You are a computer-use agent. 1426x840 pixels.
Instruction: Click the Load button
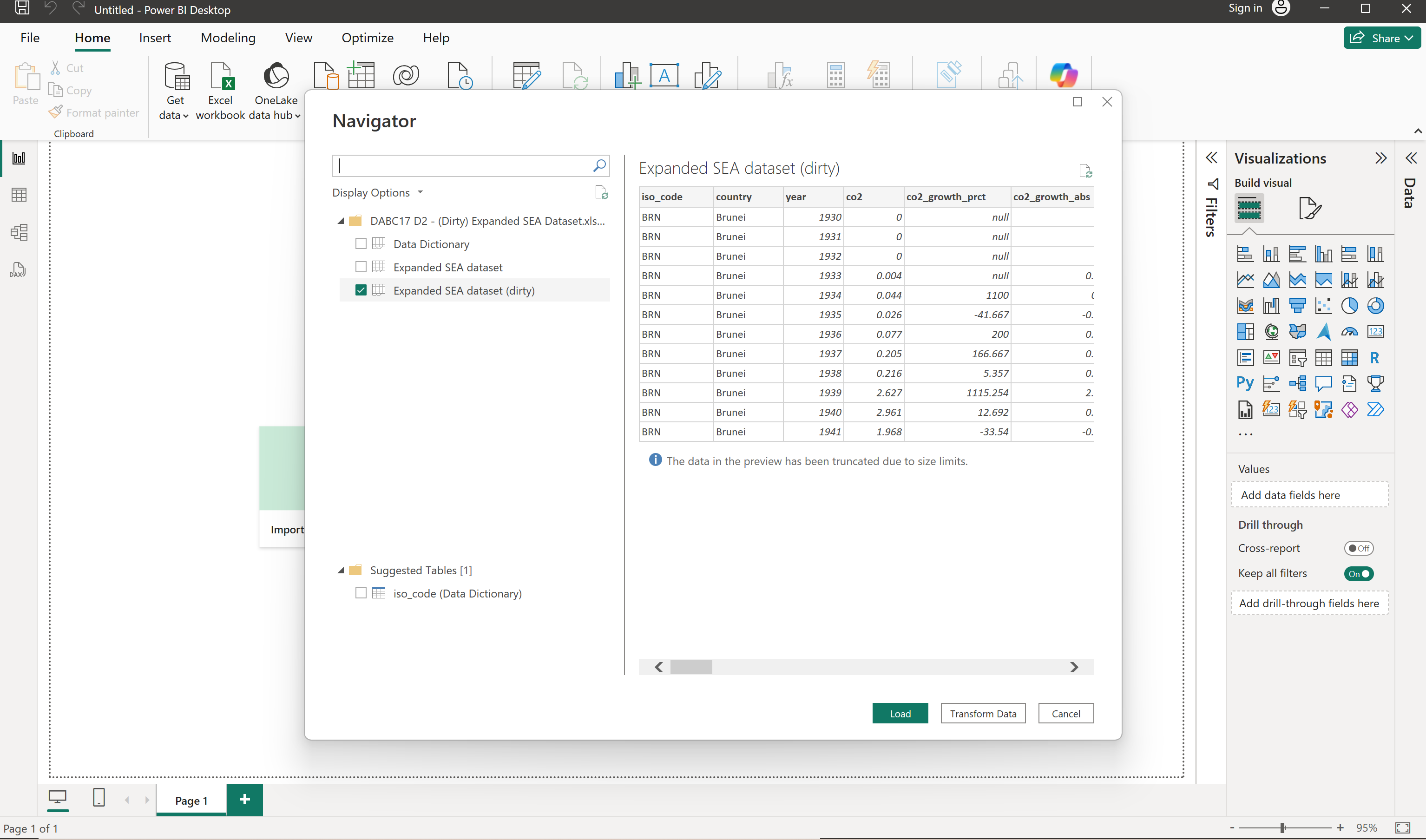point(900,713)
